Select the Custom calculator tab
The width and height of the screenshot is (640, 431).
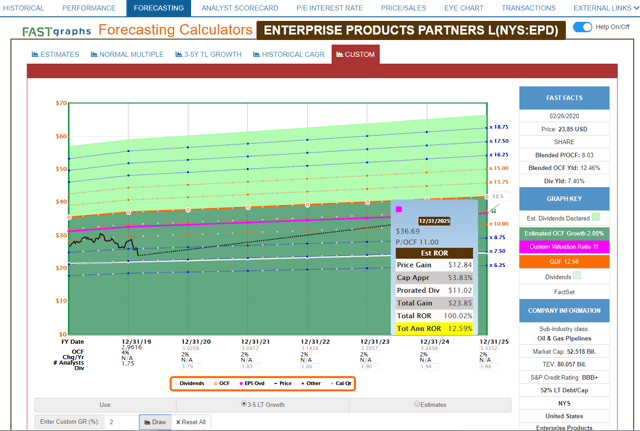(x=356, y=54)
